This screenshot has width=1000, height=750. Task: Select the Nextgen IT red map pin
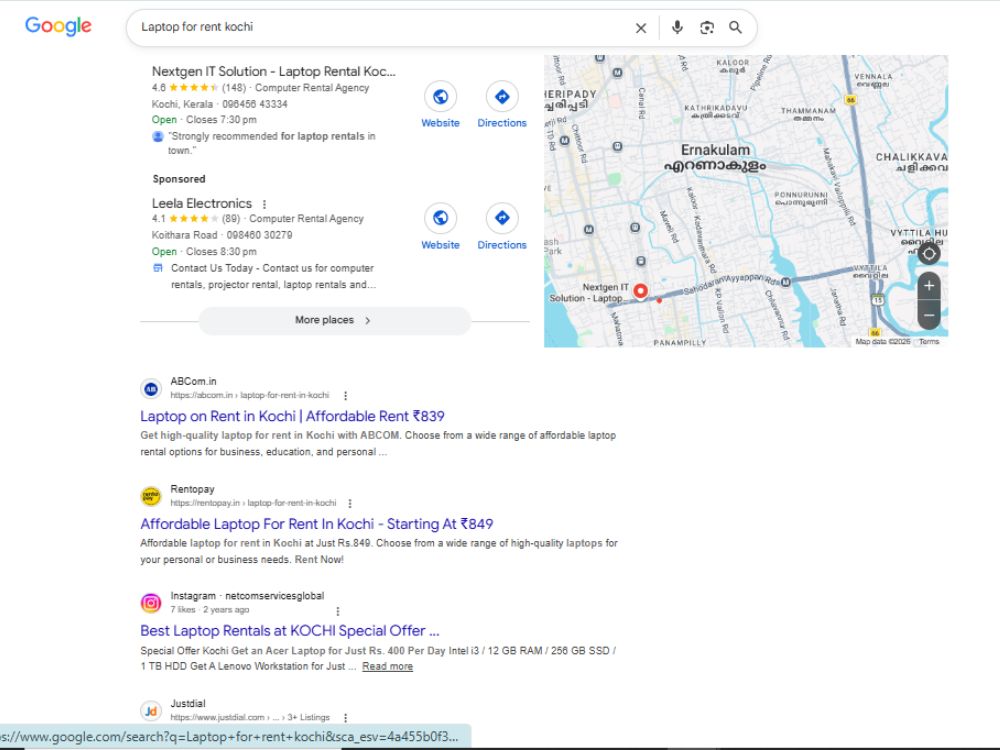point(640,291)
